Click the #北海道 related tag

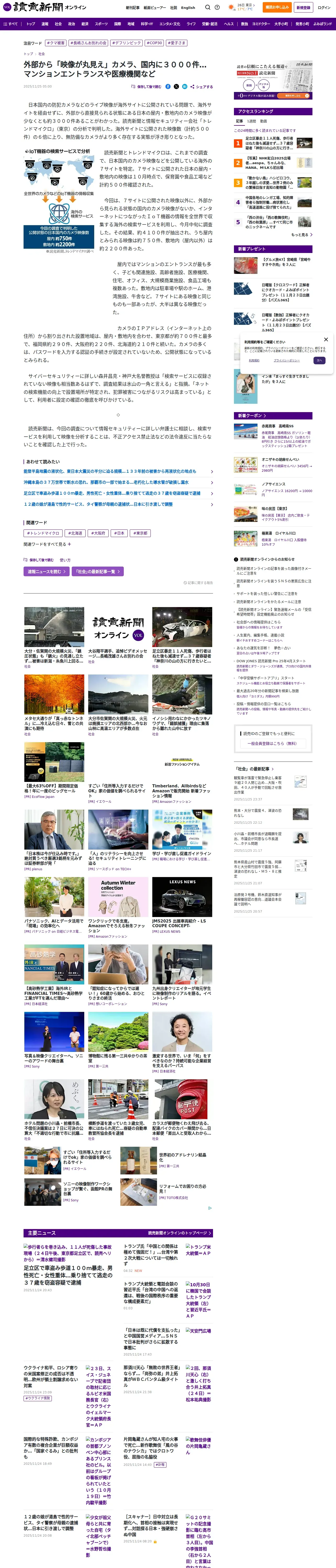[76, 533]
